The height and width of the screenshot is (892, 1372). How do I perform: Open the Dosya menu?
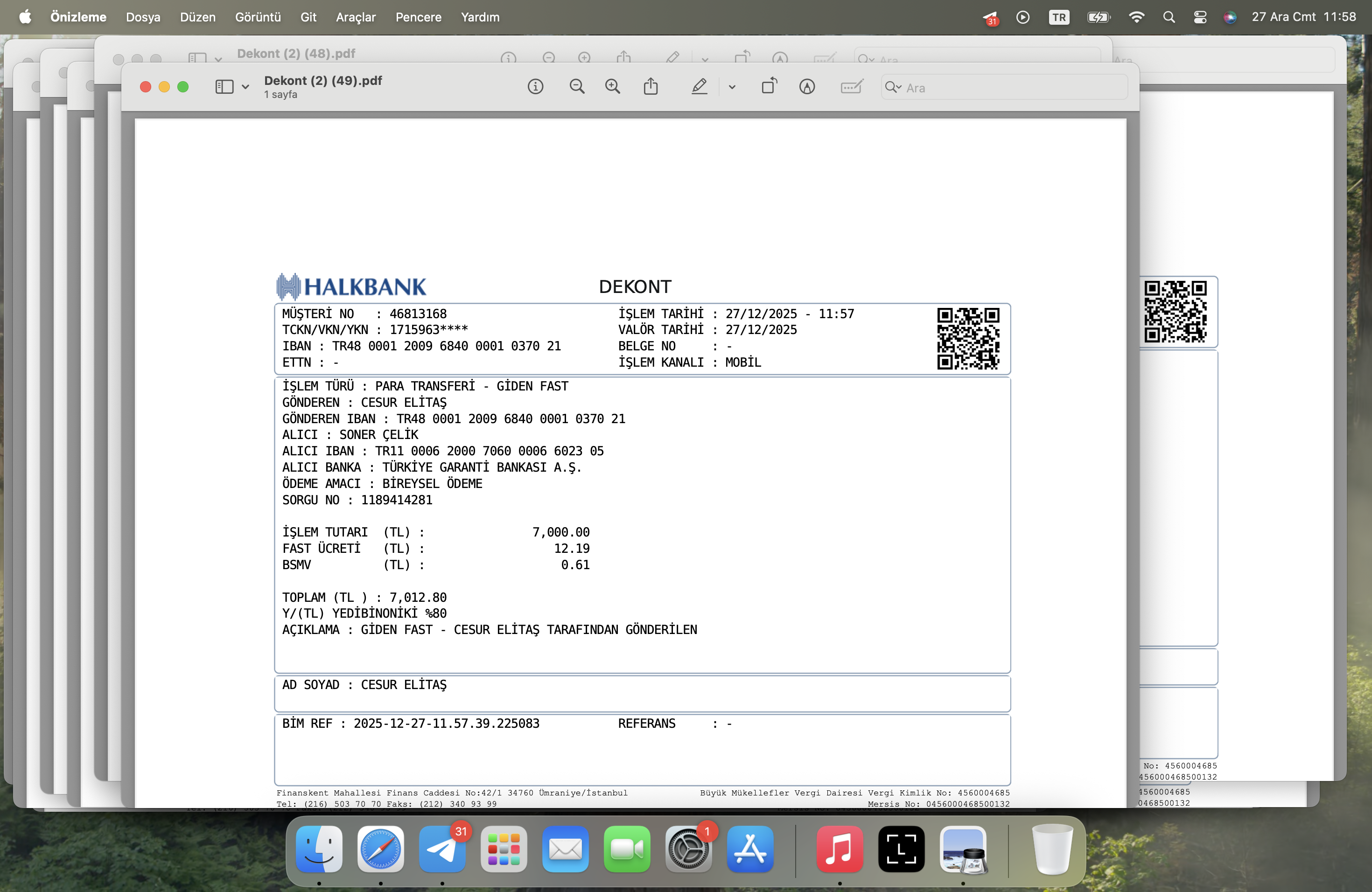point(143,17)
